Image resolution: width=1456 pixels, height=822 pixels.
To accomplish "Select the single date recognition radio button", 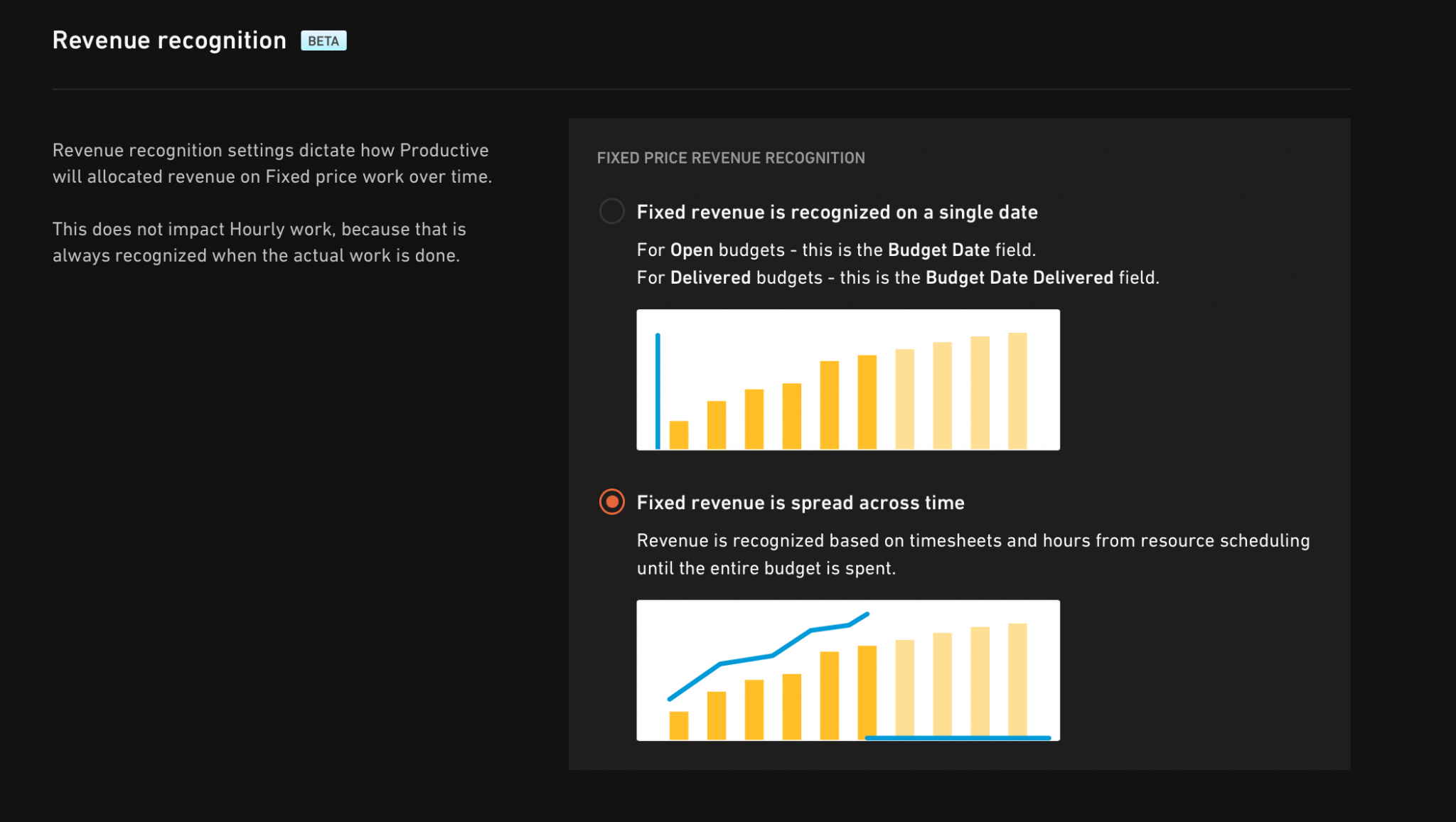I will pos(611,211).
